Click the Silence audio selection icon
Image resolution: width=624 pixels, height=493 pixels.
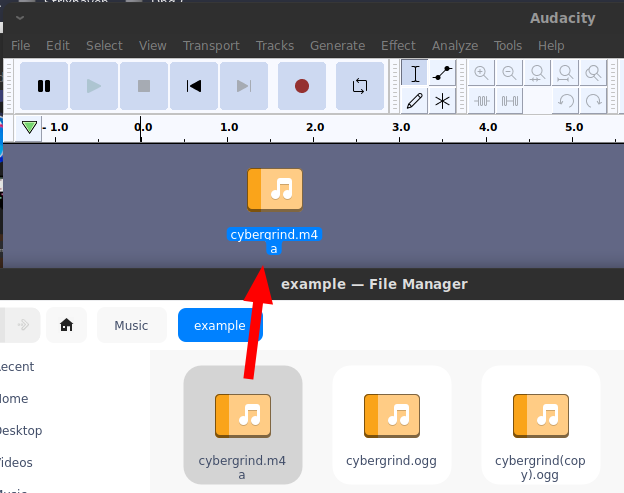pyautogui.click(x=509, y=101)
